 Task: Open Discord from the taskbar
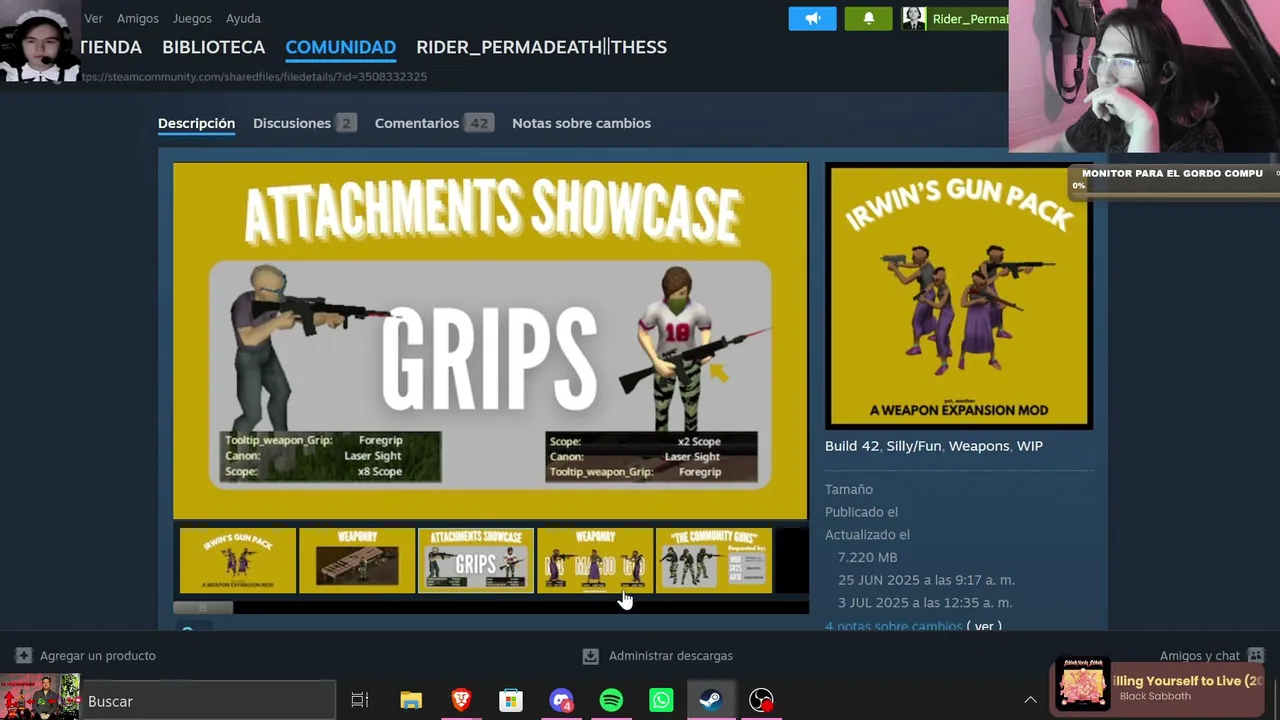coord(561,701)
